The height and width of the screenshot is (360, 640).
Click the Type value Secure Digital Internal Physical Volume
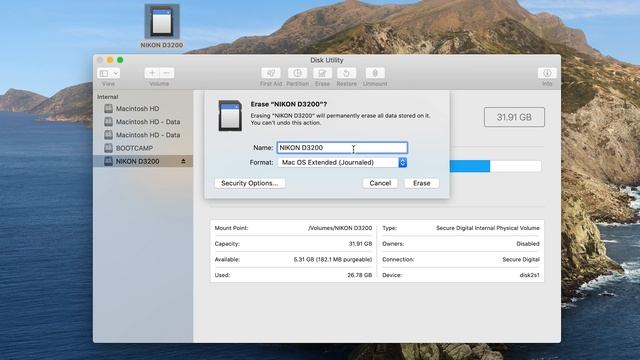click(x=488, y=228)
